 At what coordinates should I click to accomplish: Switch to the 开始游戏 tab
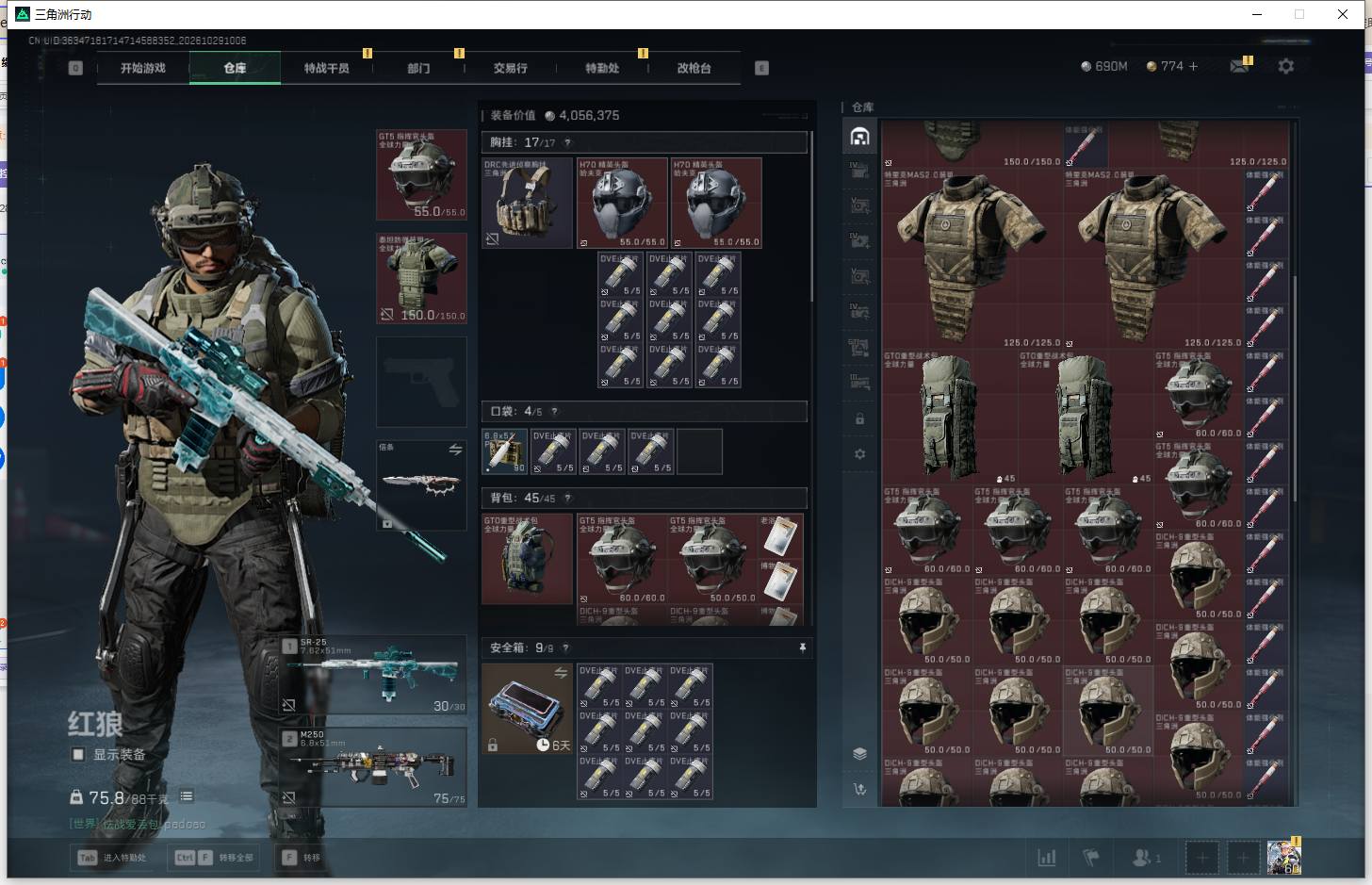(x=143, y=68)
